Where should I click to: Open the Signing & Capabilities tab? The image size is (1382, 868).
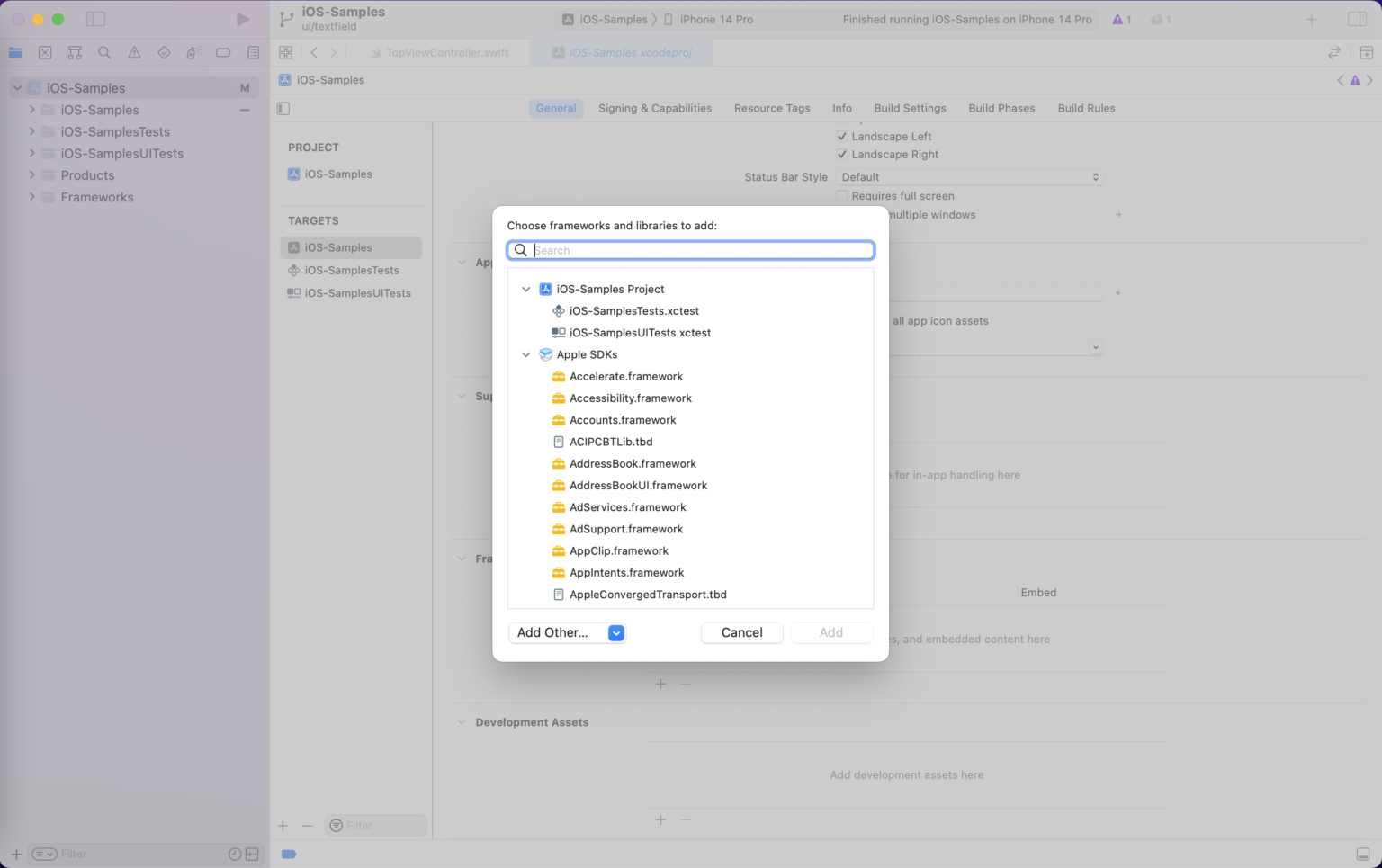pyautogui.click(x=654, y=108)
